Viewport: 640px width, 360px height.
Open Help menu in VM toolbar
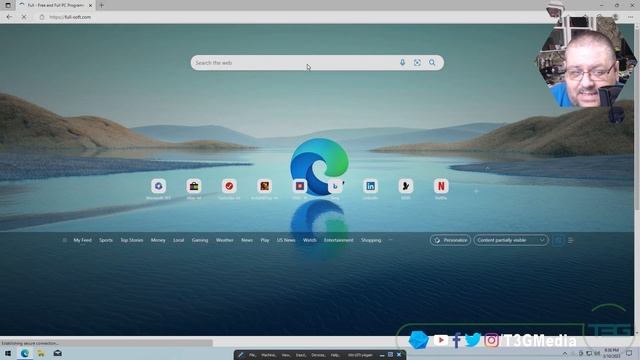pyautogui.click(x=335, y=355)
